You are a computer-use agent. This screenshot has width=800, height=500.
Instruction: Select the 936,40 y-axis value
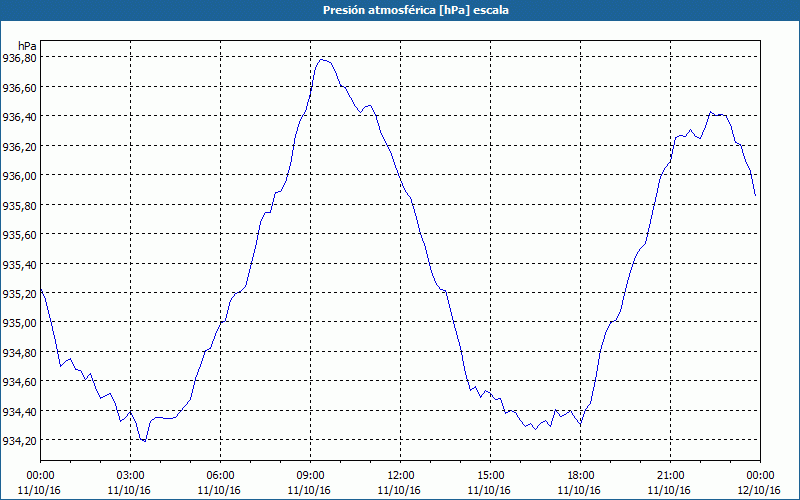(x=19, y=117)
